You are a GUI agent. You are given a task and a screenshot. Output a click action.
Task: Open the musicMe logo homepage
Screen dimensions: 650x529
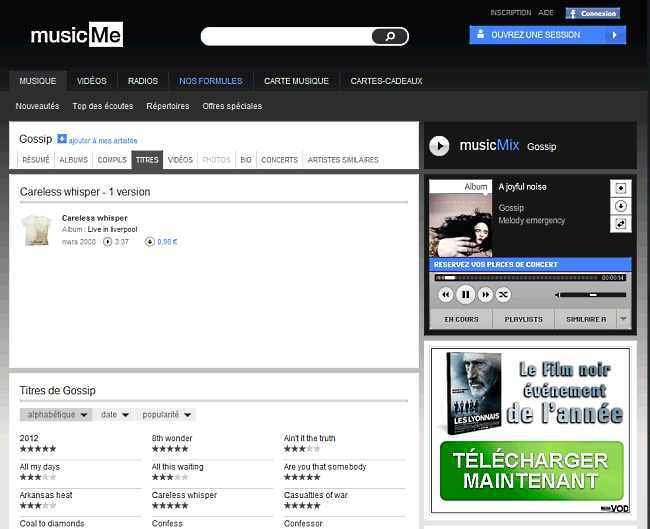(77, 34)
